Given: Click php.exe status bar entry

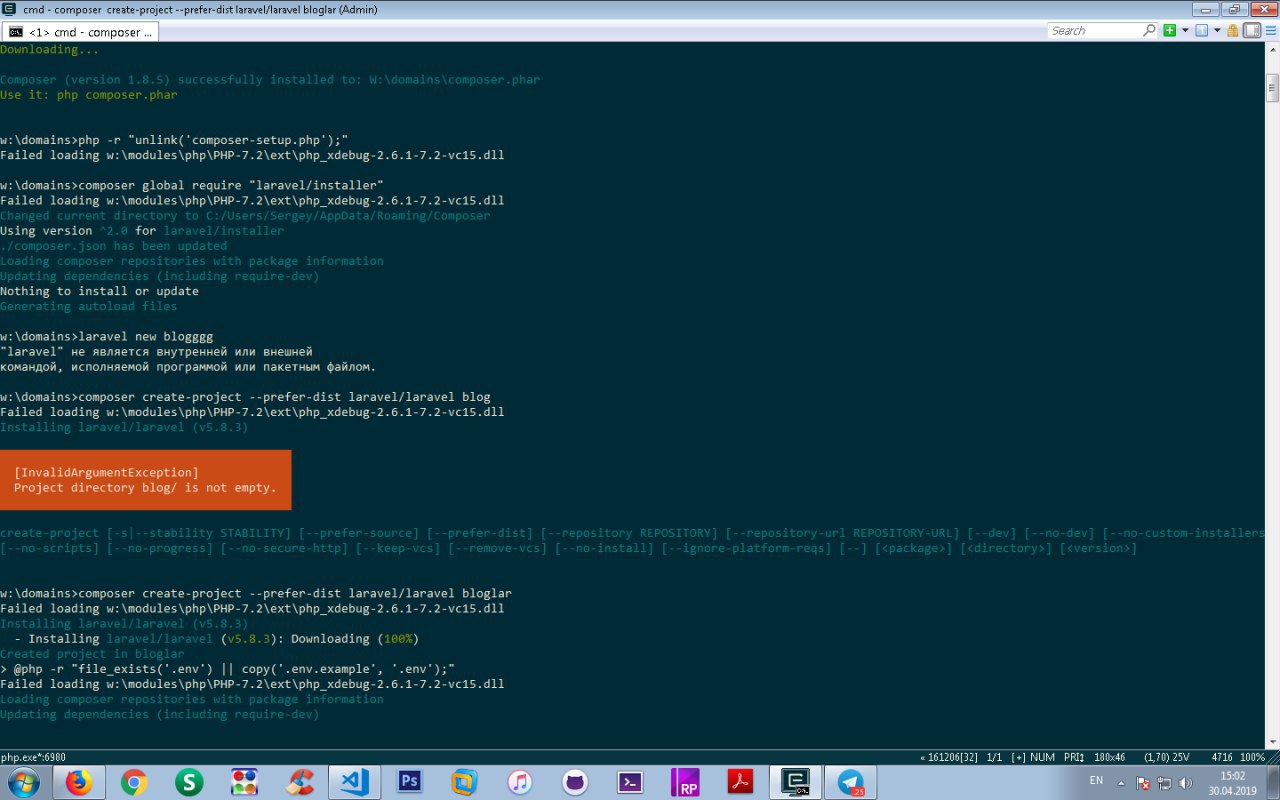Looking at the screenshot, I should click(x=33, y=757).
